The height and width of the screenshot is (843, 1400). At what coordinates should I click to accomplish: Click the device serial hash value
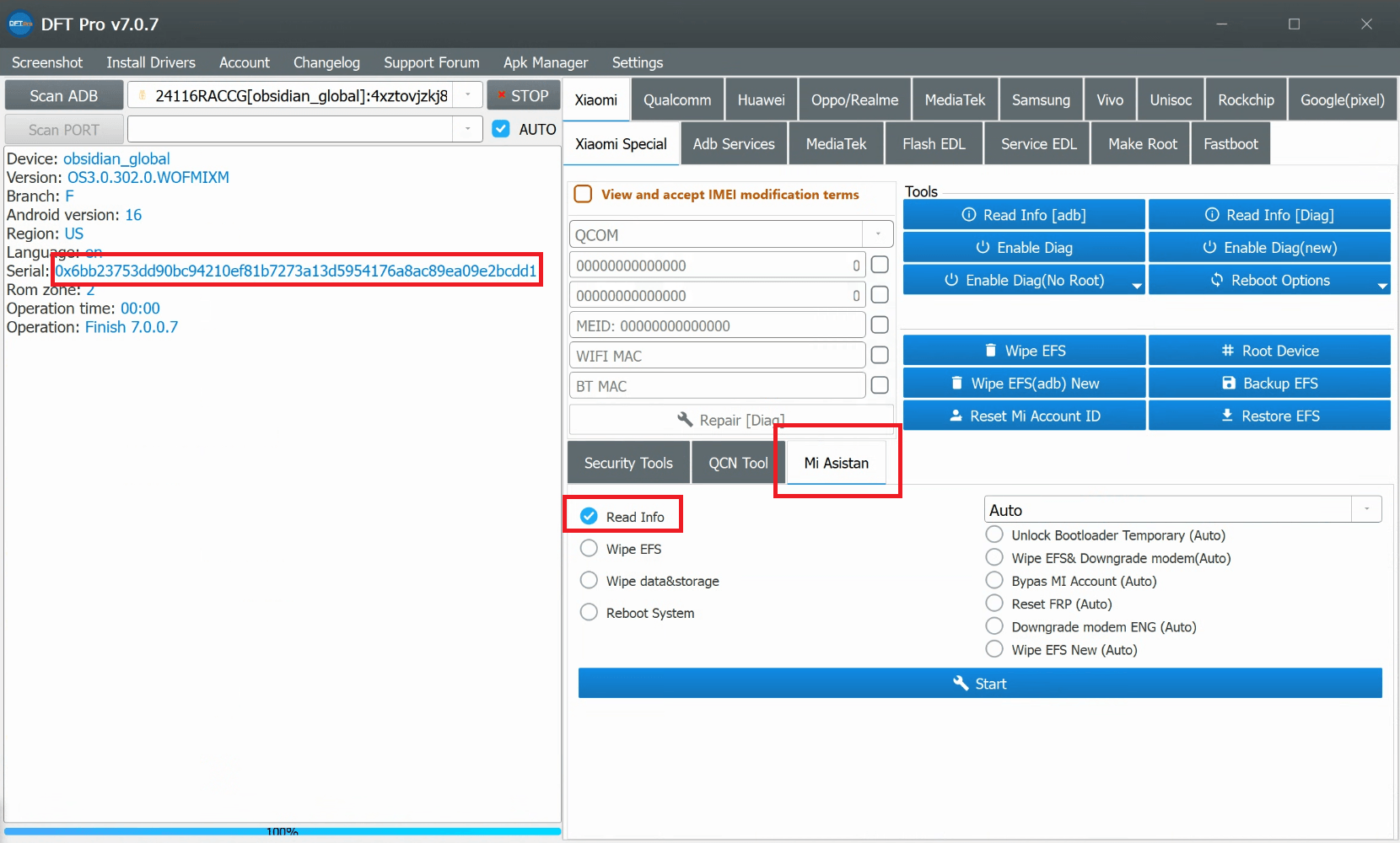[296, 271]
